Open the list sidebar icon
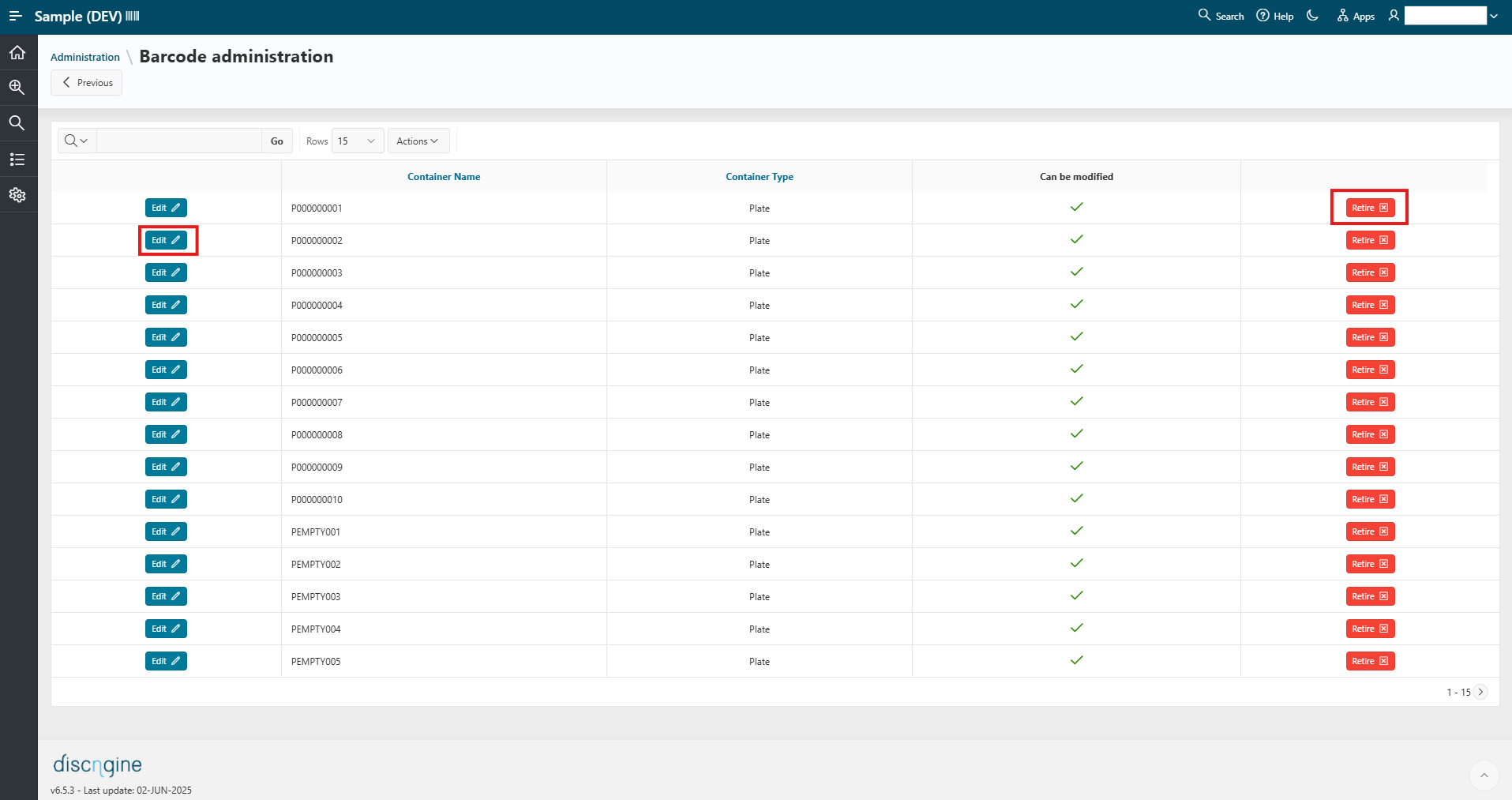This screenshot has width=1512, height=800. 17,160
